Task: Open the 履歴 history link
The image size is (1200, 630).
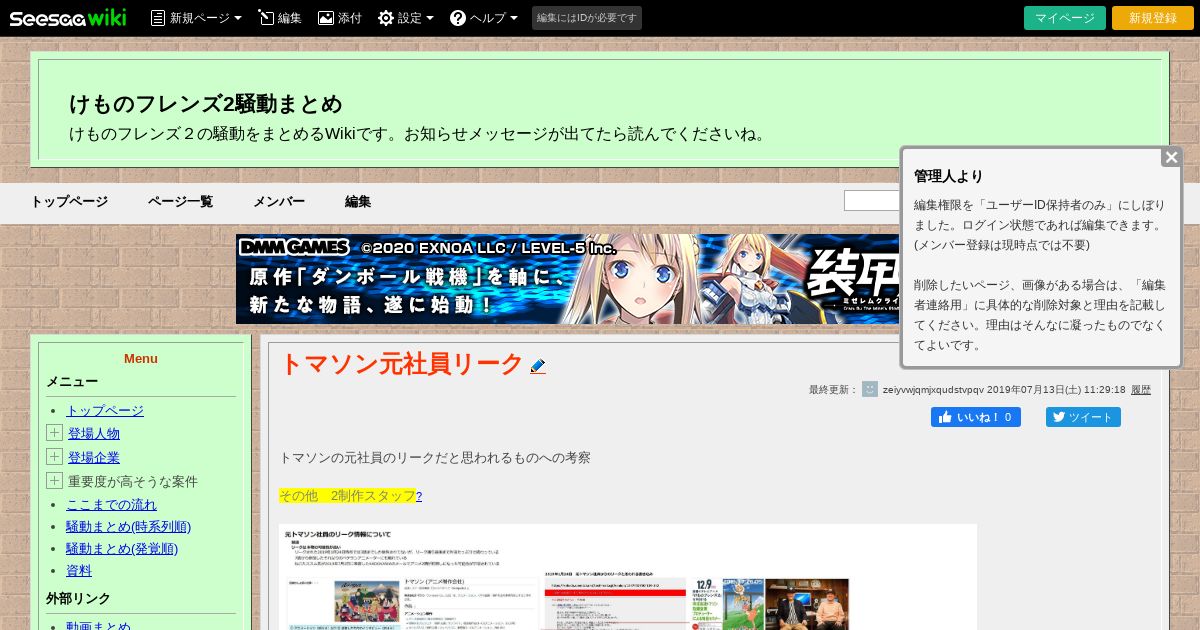Action: pyautogui.click(x=1141, y=390)
